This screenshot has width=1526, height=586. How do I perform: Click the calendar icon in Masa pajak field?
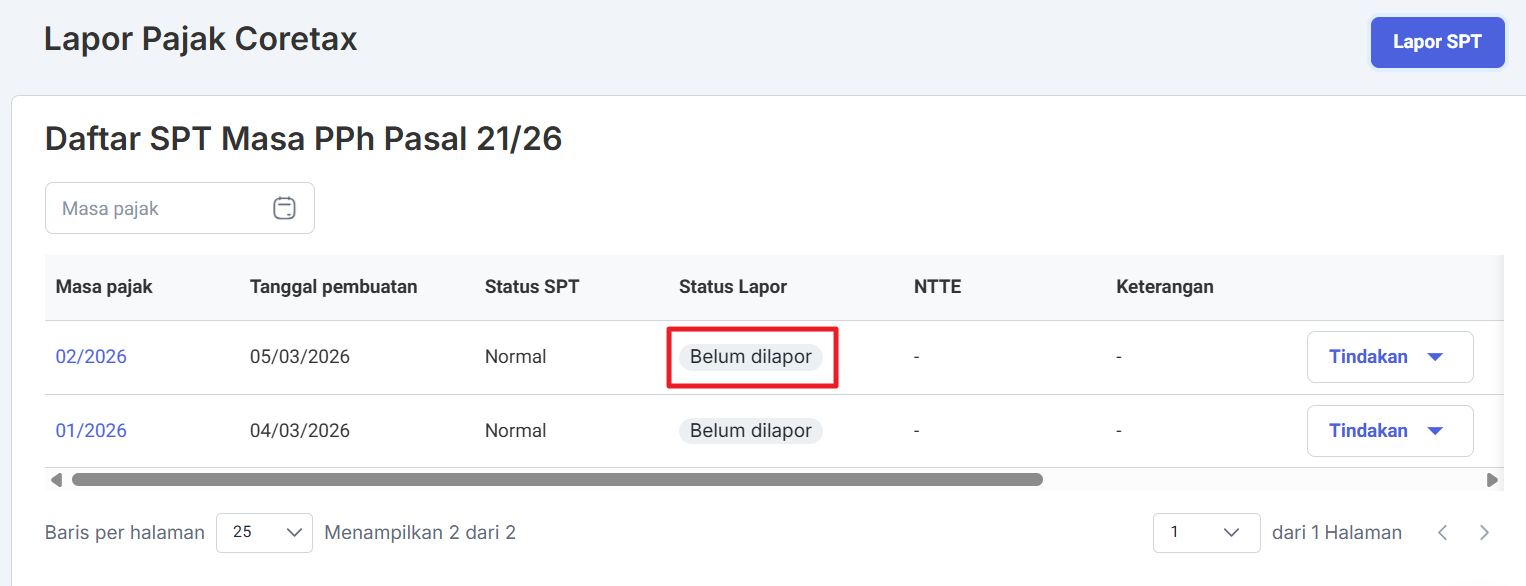(284, 208)
